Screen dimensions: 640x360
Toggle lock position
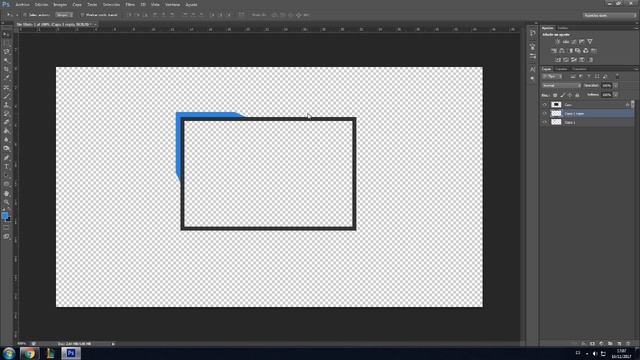[570, 95]
